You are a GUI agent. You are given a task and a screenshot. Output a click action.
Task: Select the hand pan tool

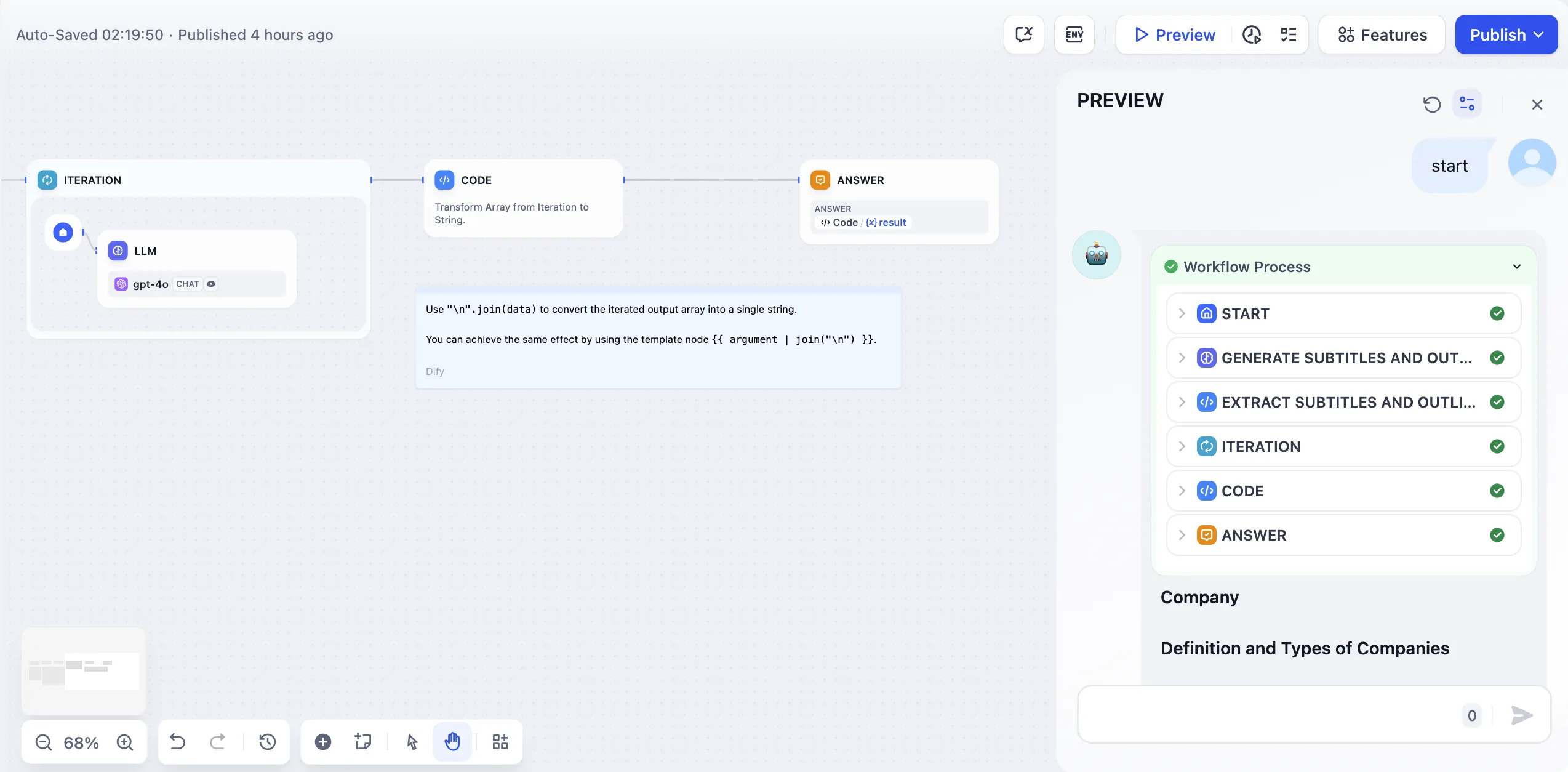[452, 742]
